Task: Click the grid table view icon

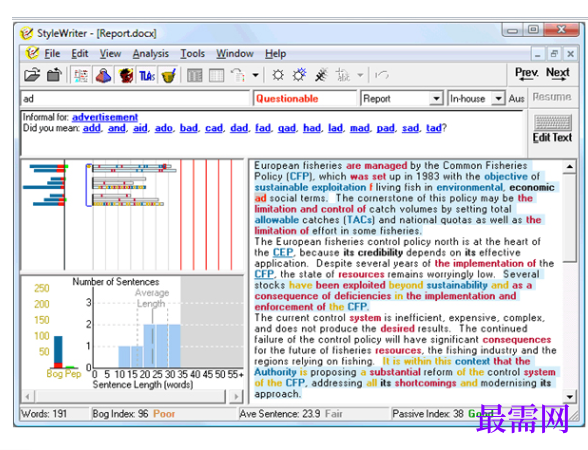Action: [216, 75]
